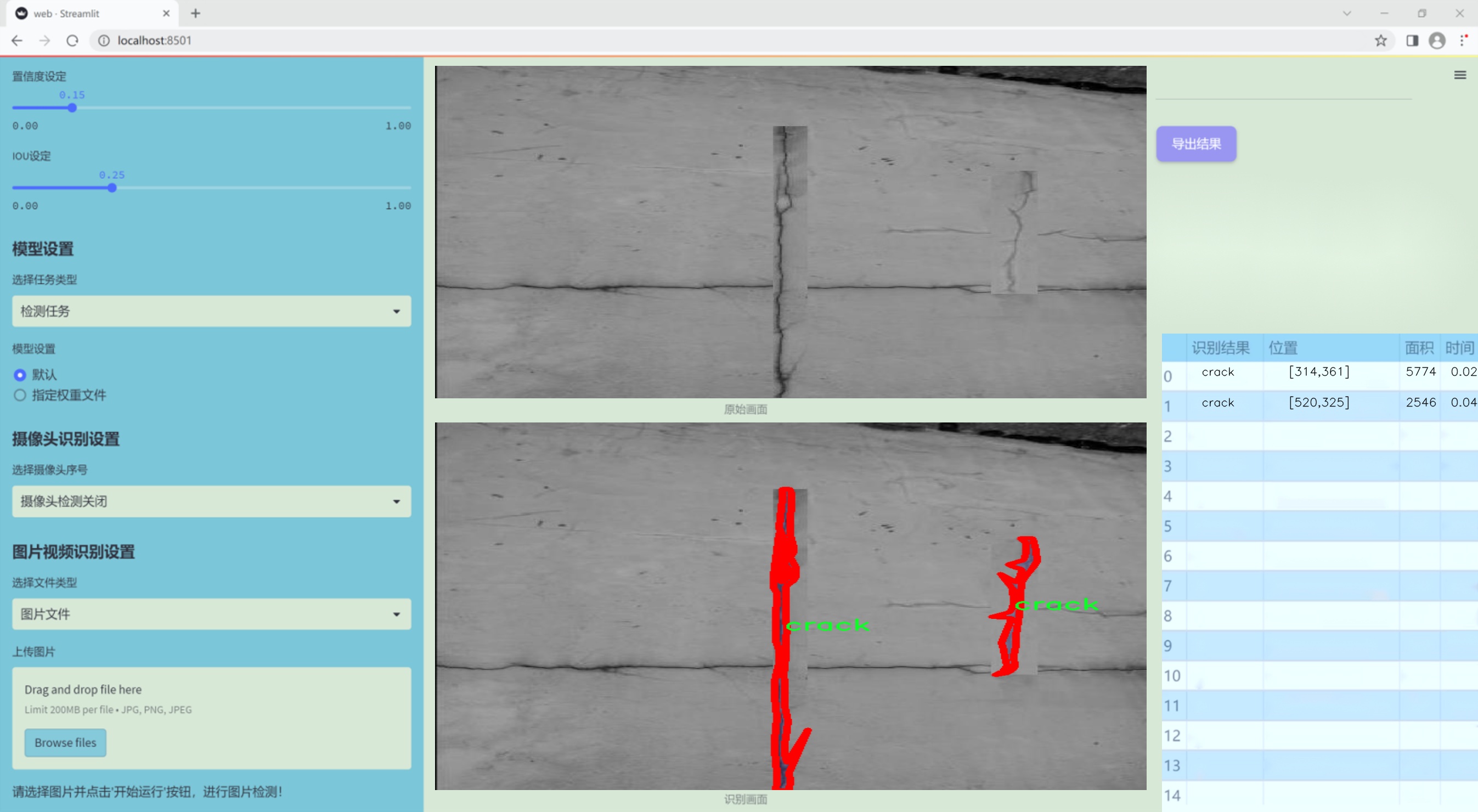
Task: Select the web · Streamlit tab
Action: 92,13
